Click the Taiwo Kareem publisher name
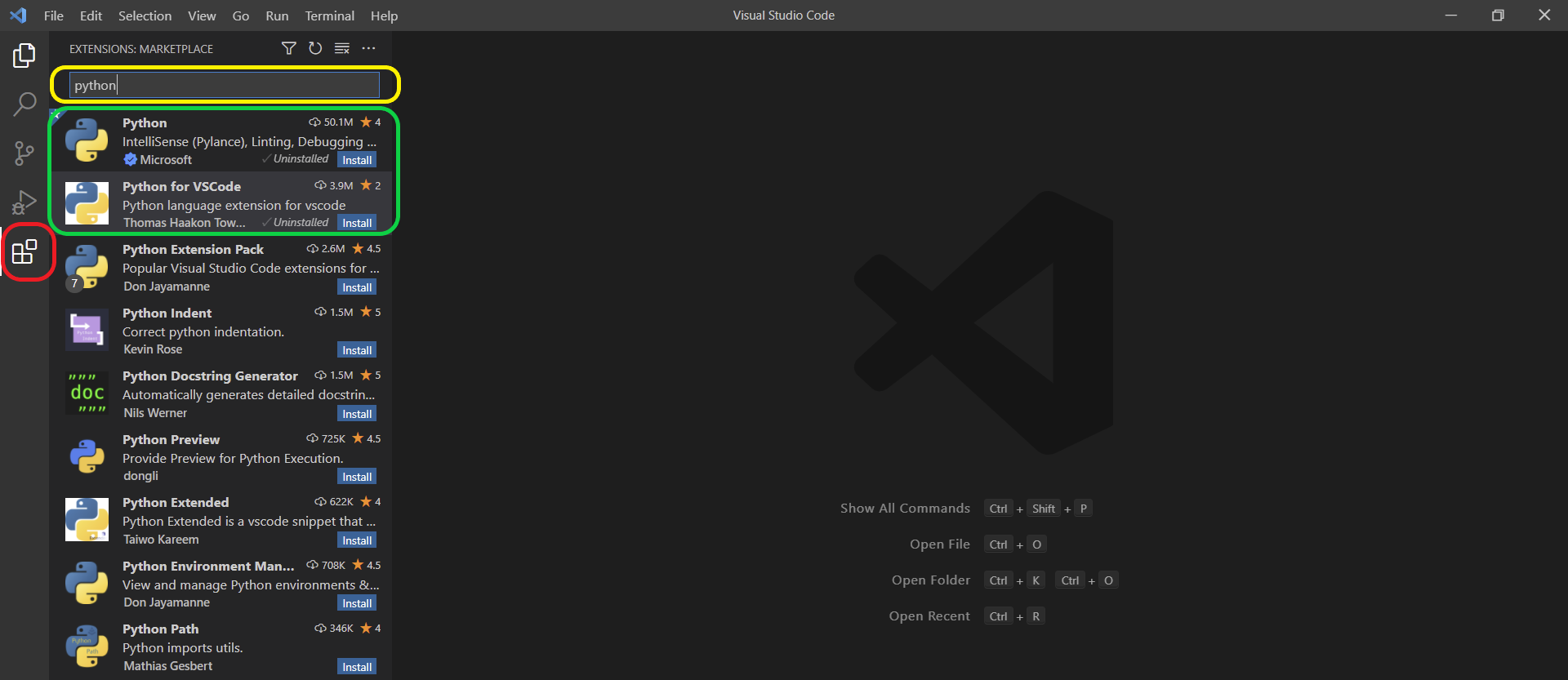 click(161, 540)
